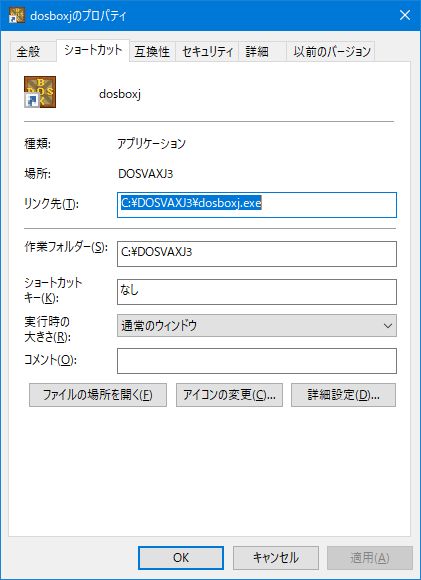Open the 以前のバージョン tab
The height and width of the screenshot is (580, 421).
click(331, 52)
